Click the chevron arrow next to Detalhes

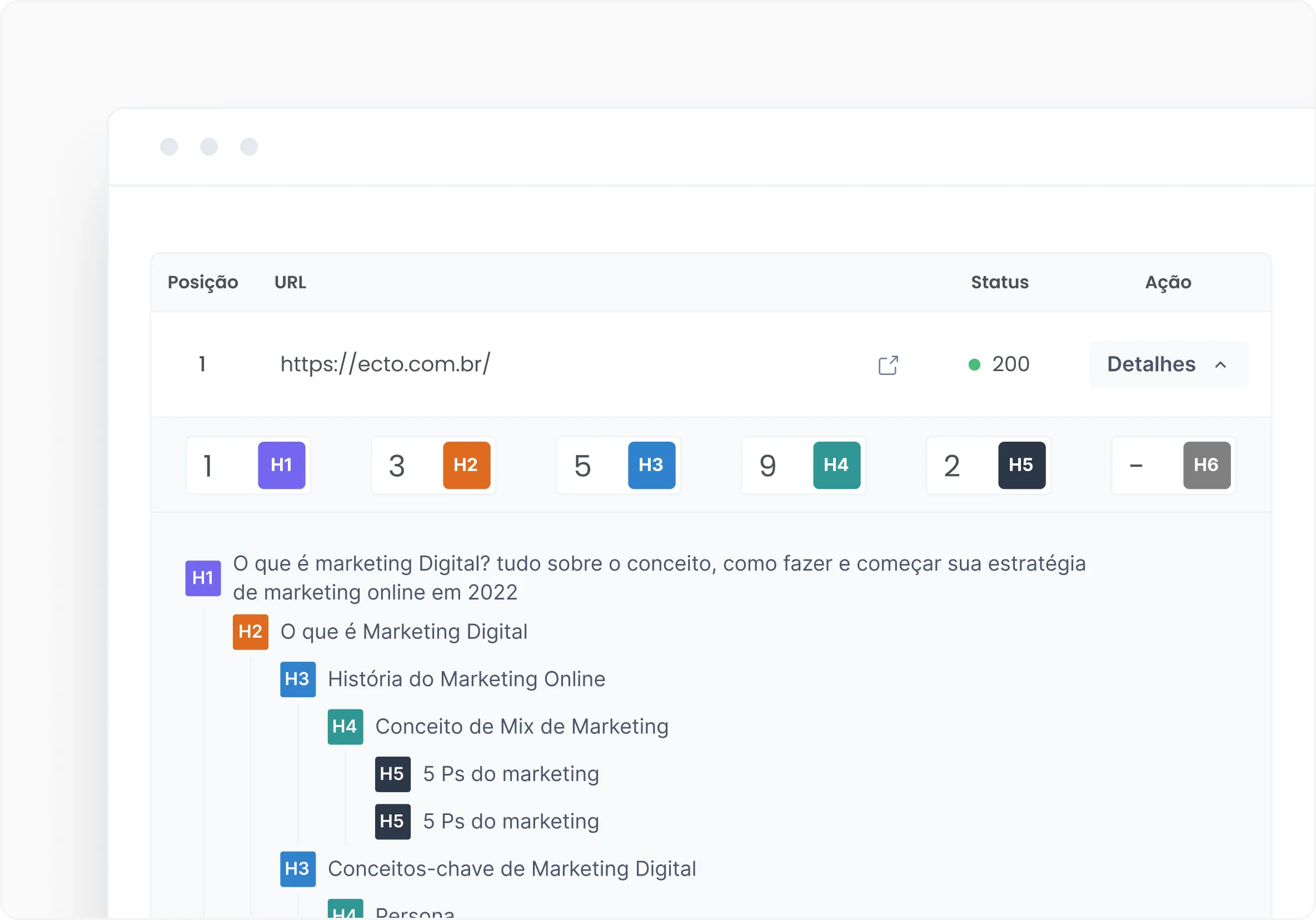(x=1220, y=365)
